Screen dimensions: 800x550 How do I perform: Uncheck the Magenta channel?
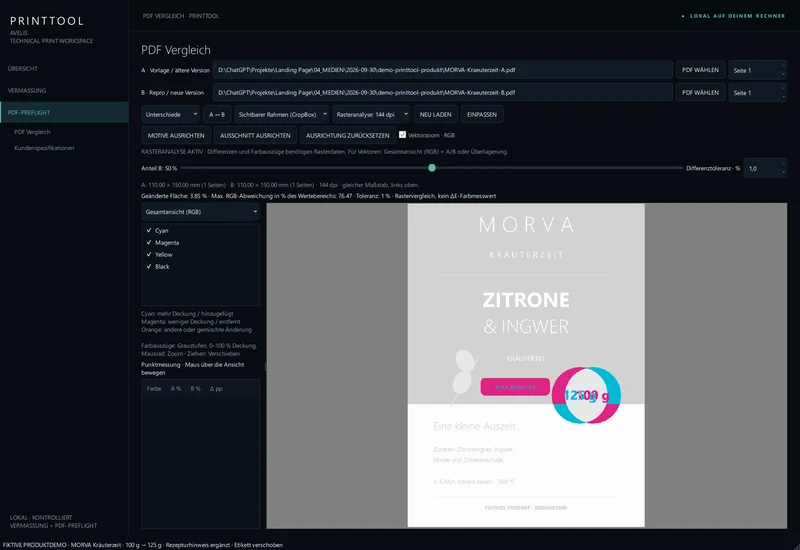149,242
